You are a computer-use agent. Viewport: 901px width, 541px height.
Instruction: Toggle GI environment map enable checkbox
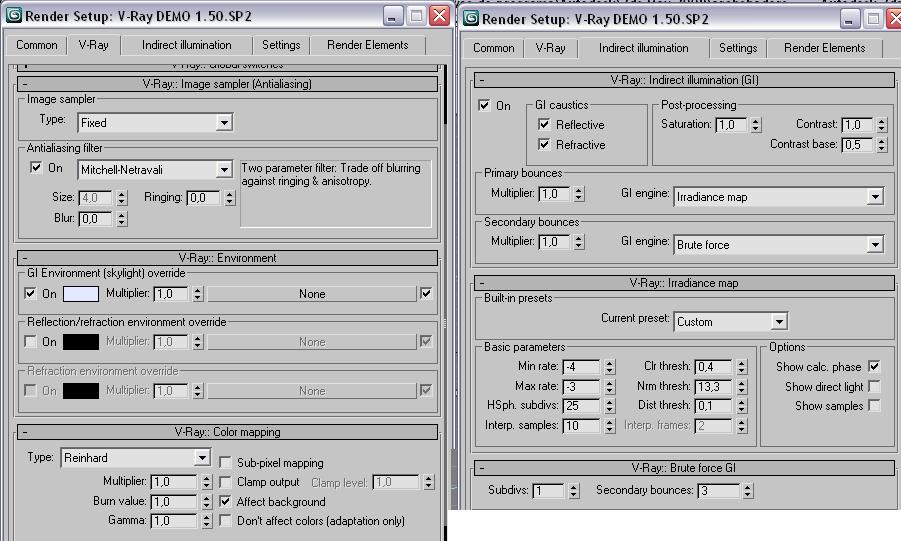click(426, 293)
